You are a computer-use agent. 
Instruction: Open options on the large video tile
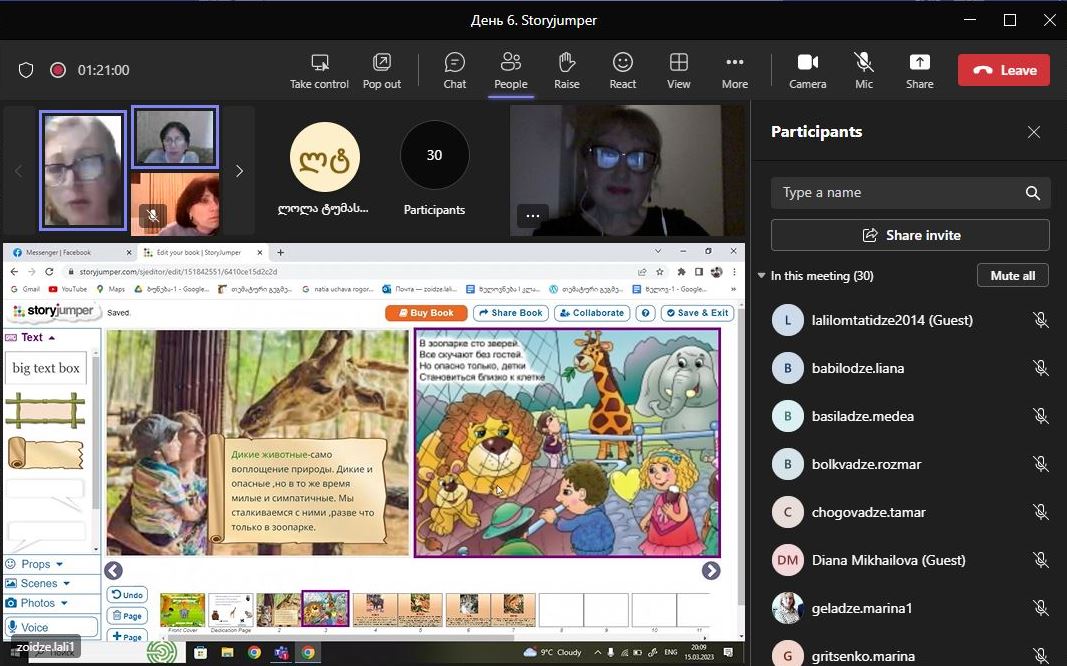pyautogui.click(x=533, y=216)
